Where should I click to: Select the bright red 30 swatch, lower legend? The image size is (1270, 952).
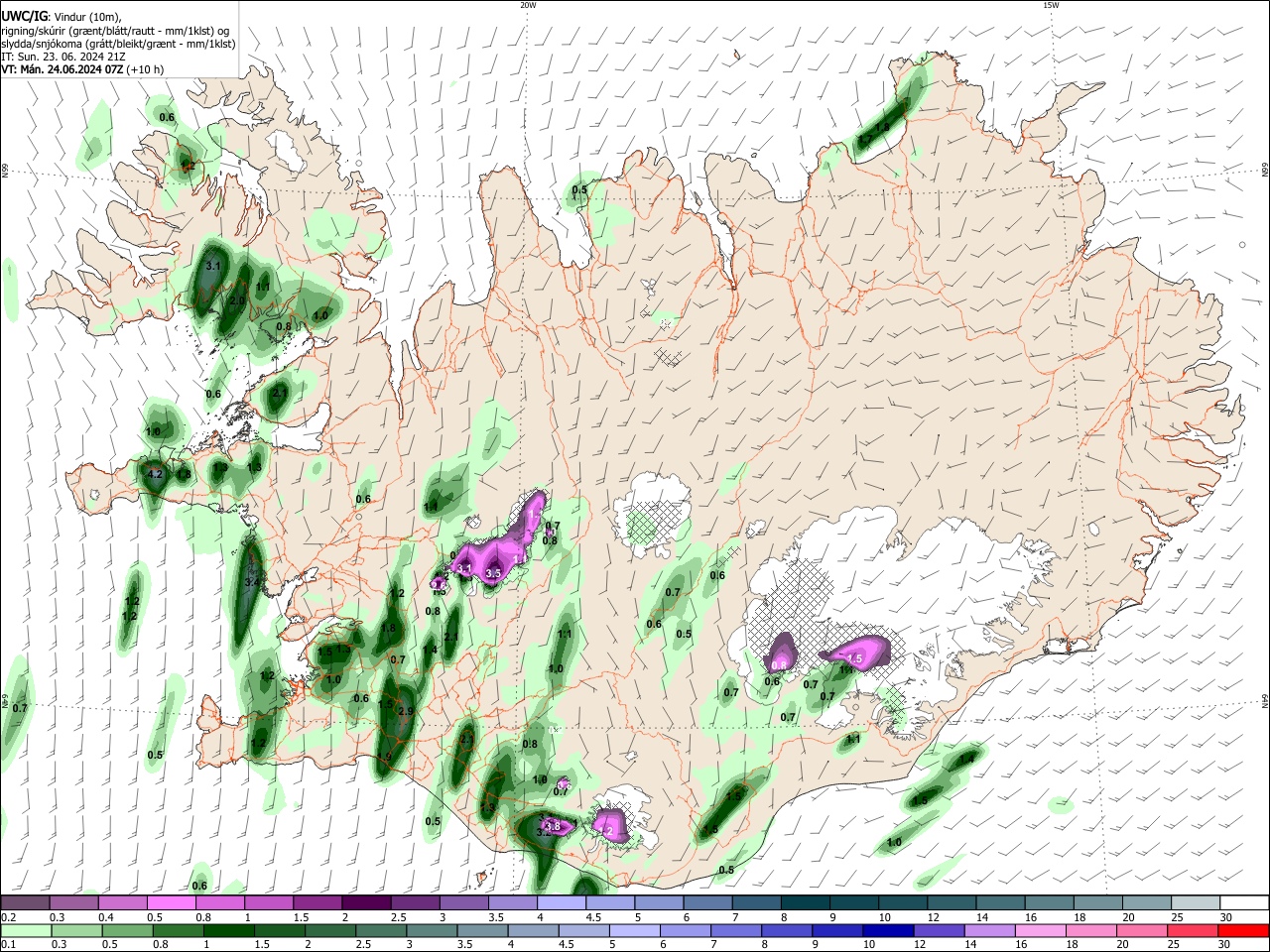1244,931
